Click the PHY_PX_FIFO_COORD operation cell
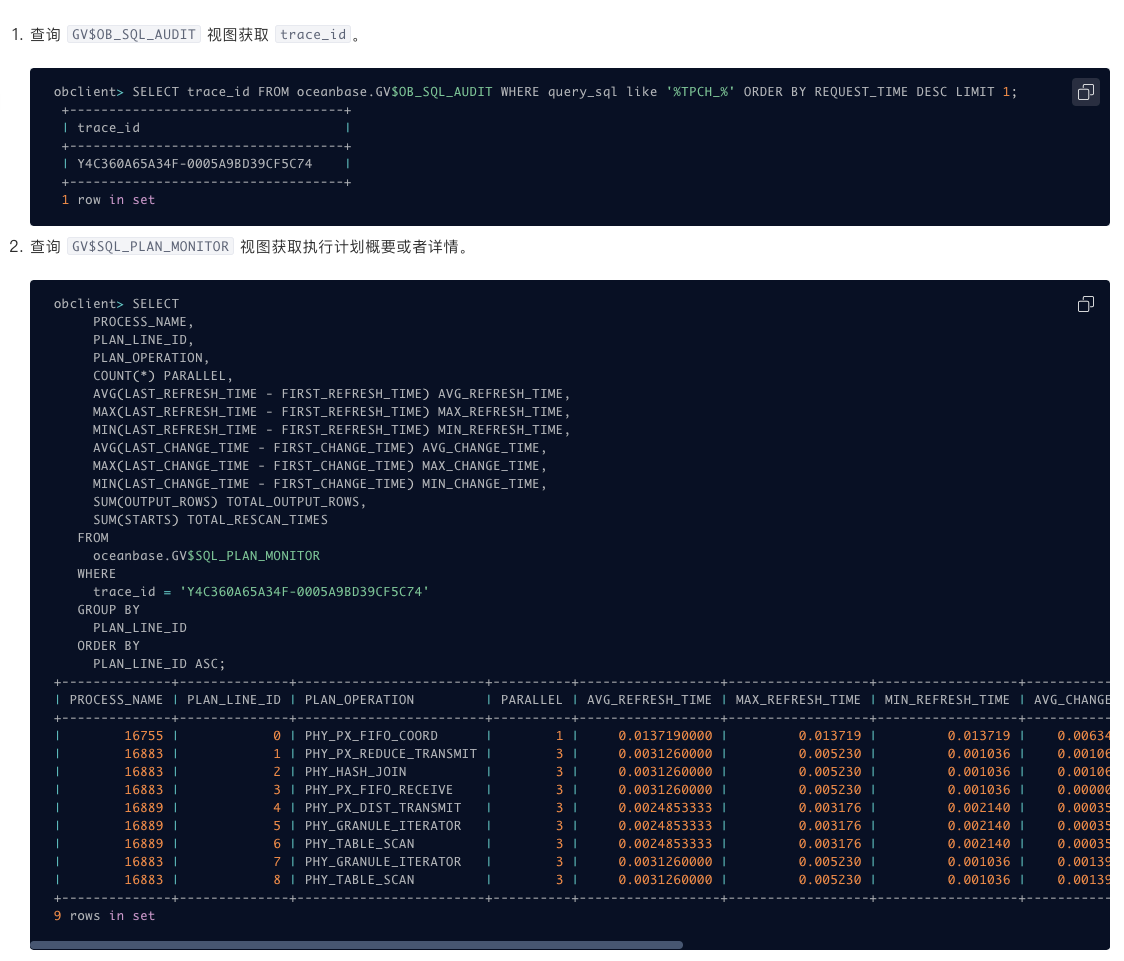 (x=371, y=736)
